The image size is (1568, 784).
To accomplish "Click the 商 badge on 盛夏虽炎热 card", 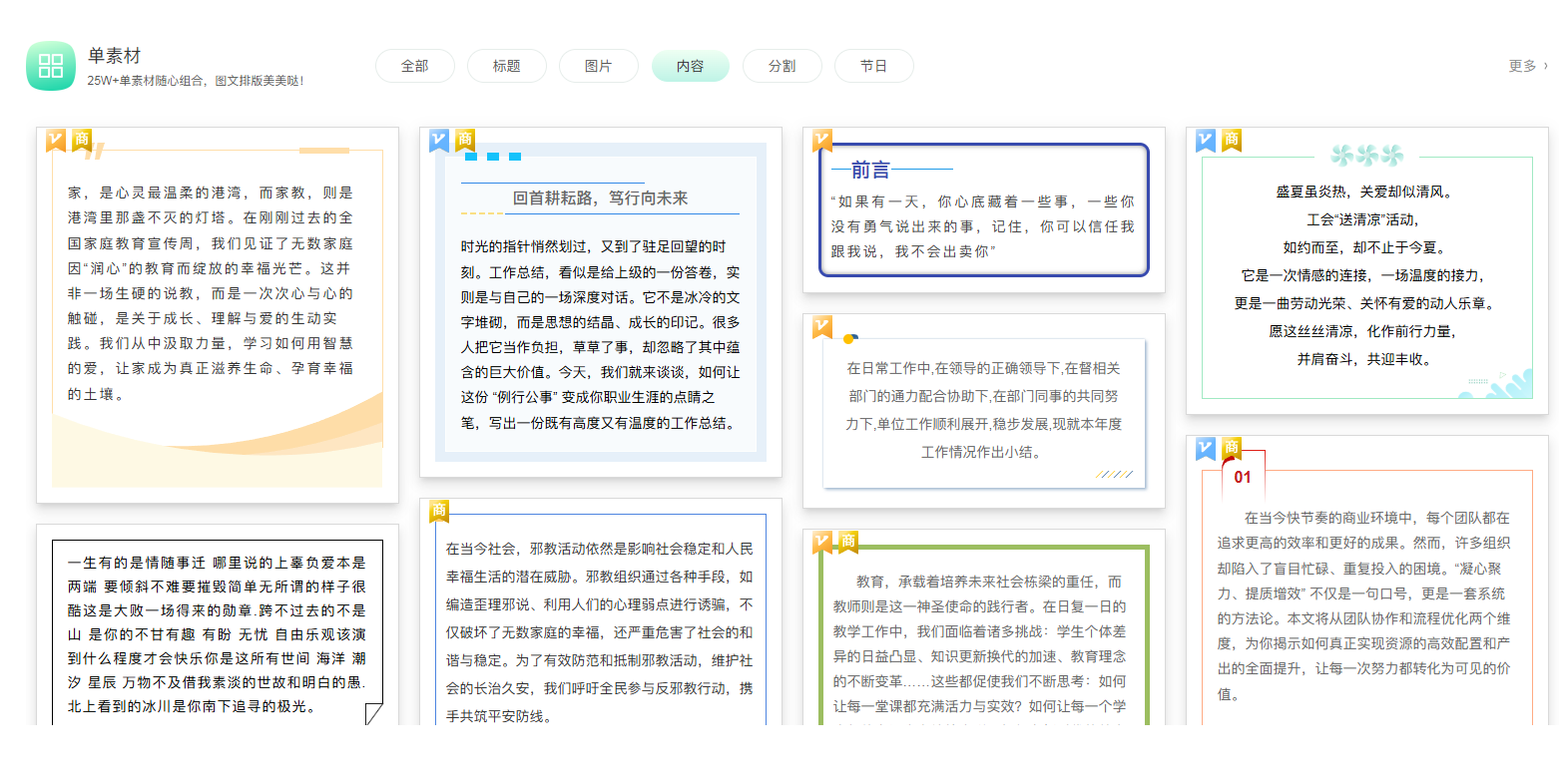I will click(1232, 140).
